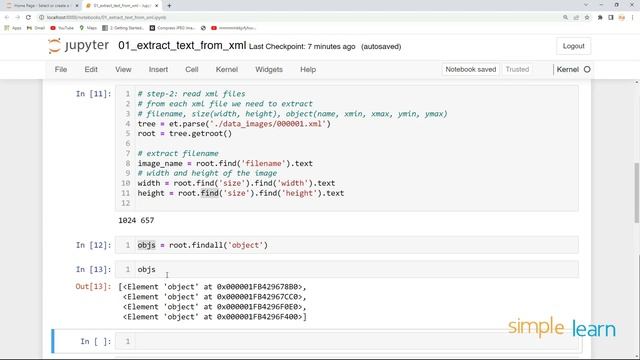Open the File menu
This screenshot has height=360, width=640.
61,69
